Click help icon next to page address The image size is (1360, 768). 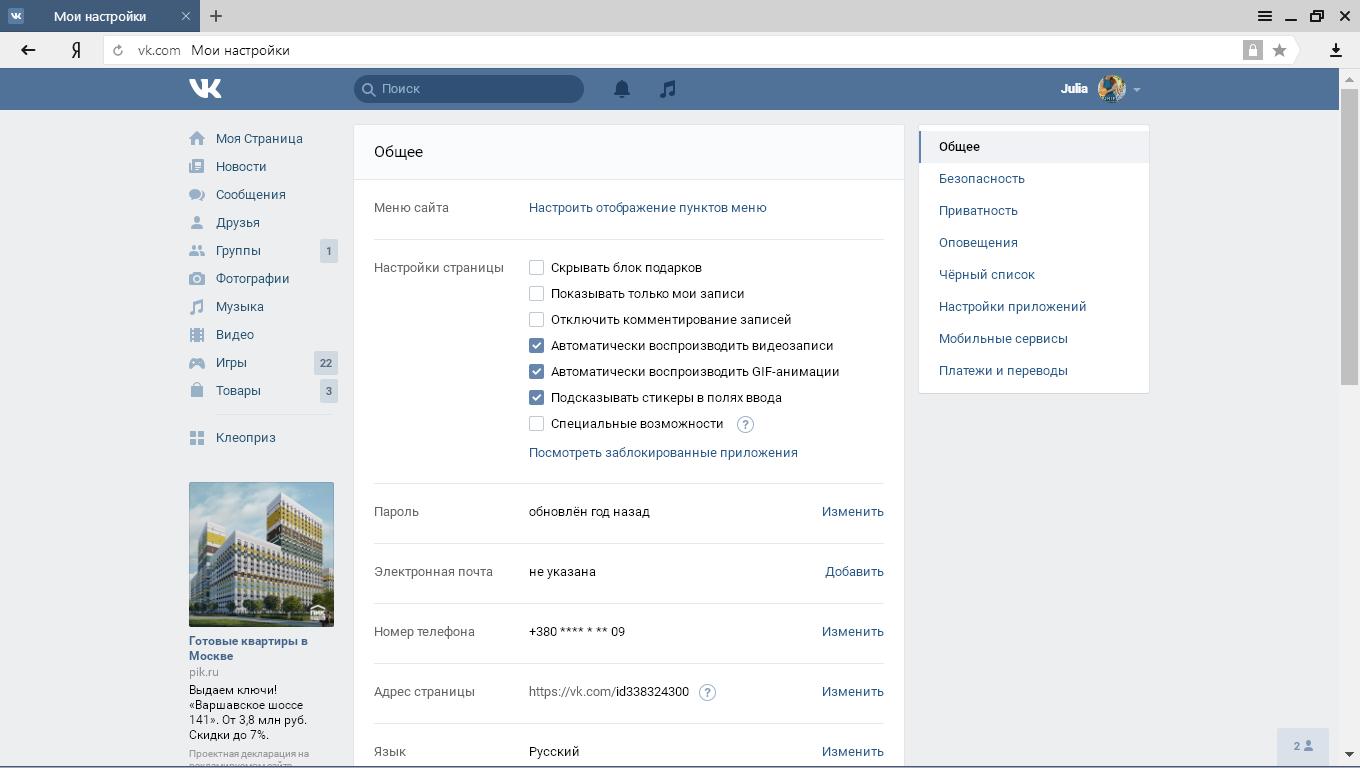707,692
